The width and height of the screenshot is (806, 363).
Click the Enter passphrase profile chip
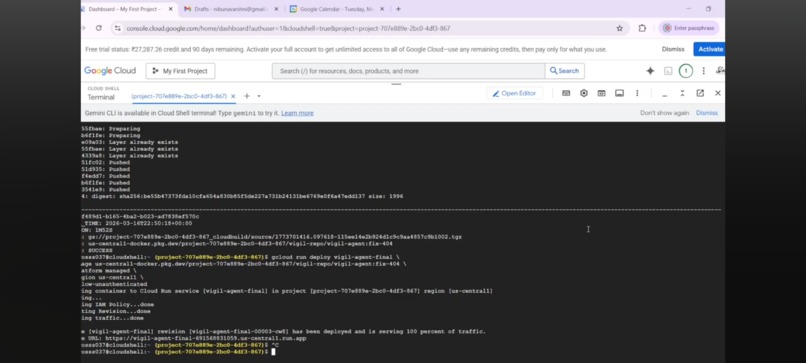point(689,28)
